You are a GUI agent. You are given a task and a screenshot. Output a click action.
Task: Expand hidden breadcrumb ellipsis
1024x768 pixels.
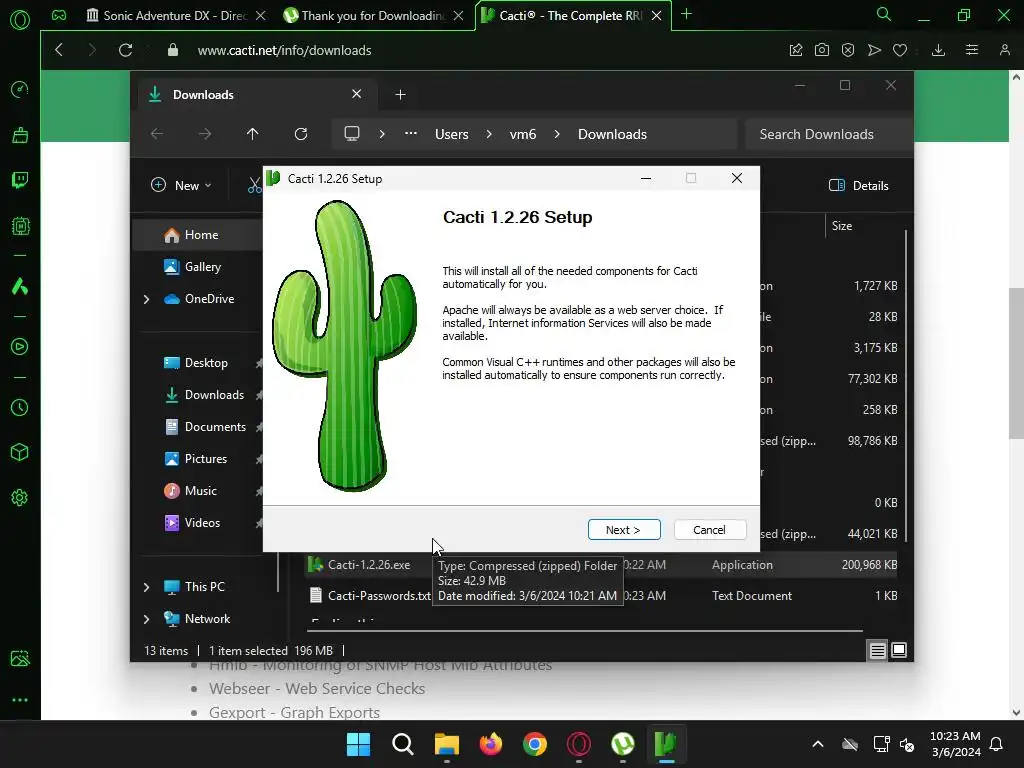point(411,133)
